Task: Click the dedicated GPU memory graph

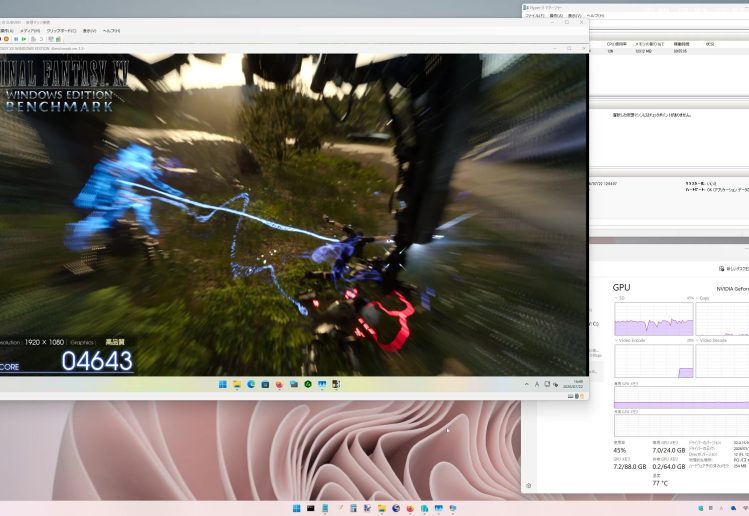Action: click(x=682, y=397)
